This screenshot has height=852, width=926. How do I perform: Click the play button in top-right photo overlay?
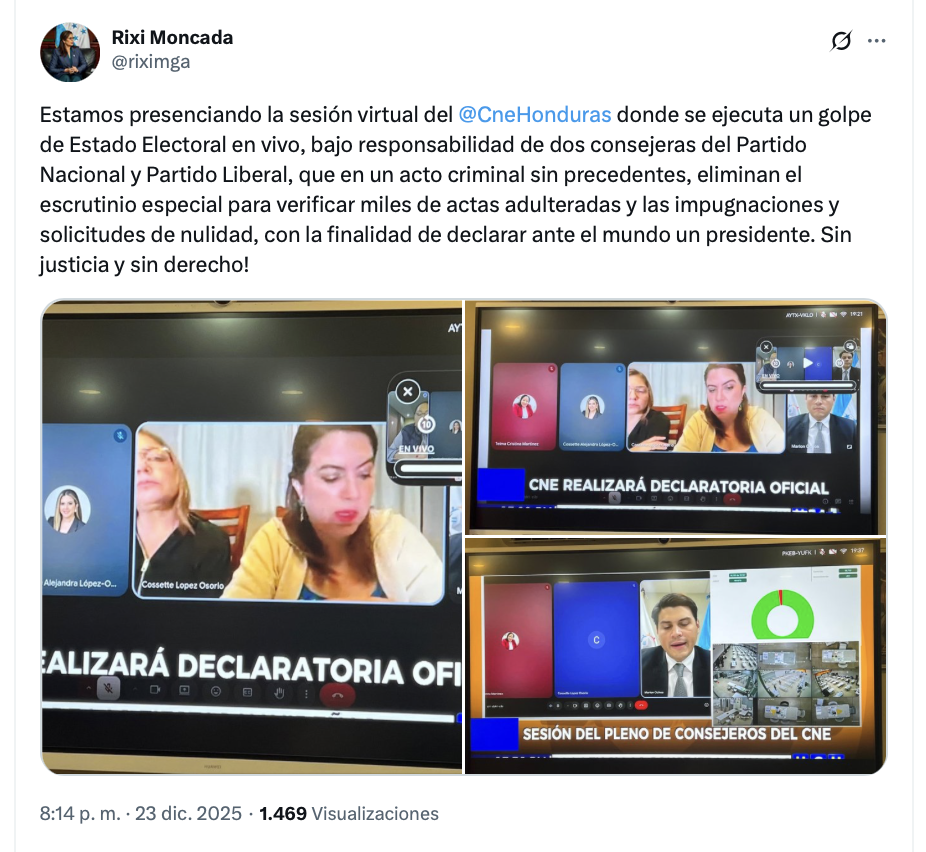808,363
